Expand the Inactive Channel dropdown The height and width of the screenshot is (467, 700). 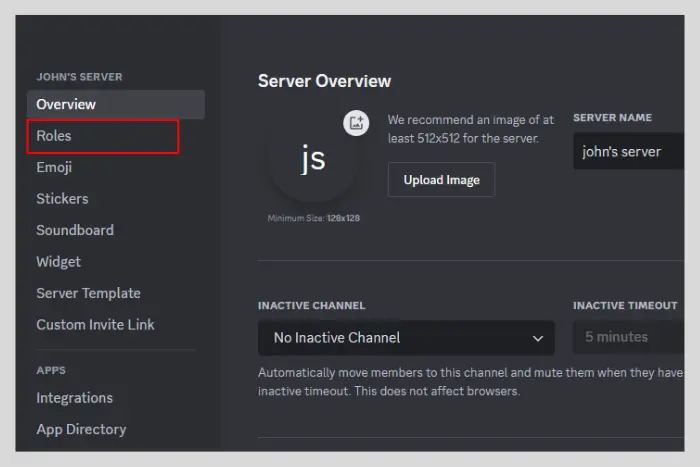click(x=406, y=338)
